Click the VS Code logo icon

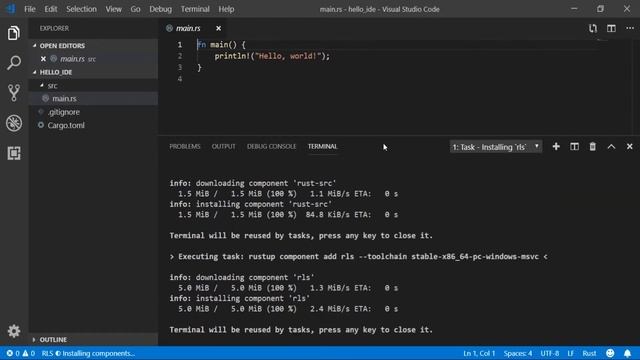11,9
